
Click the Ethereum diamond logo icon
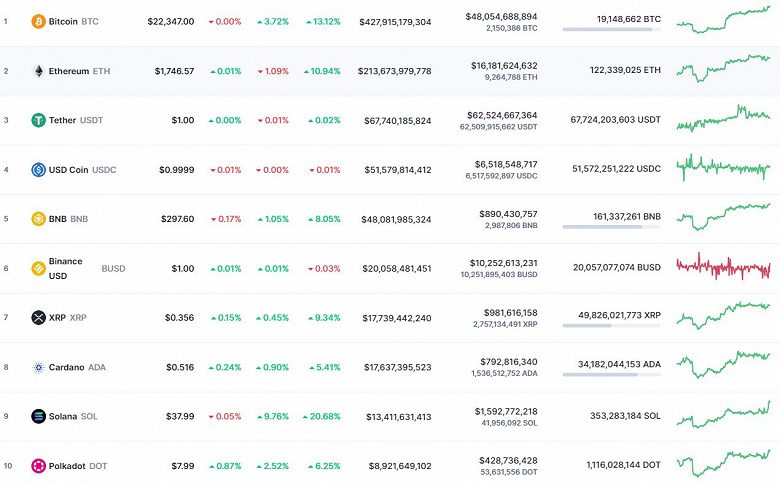coord(39,71)
